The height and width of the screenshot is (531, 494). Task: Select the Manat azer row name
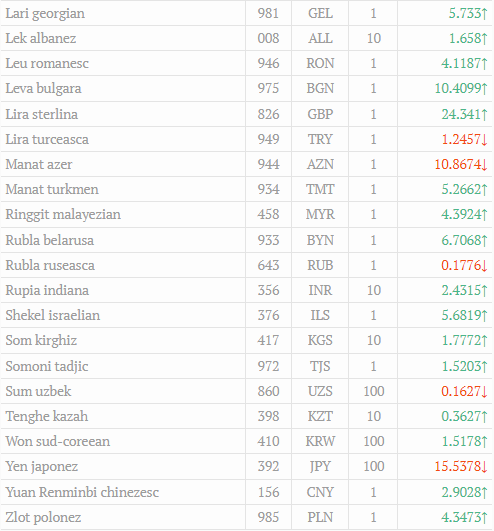point(39,164)
